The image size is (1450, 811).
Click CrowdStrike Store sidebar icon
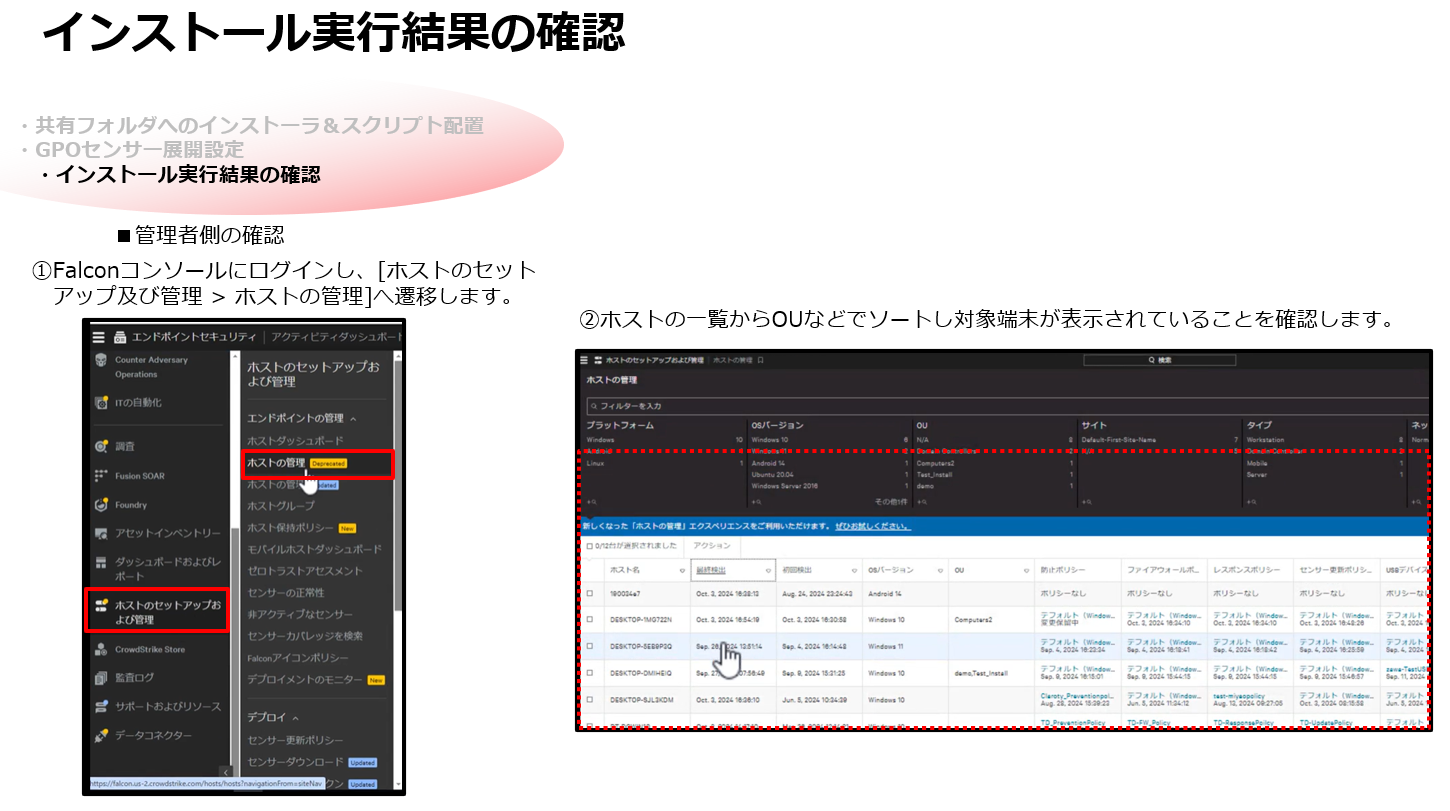point(101,650)
